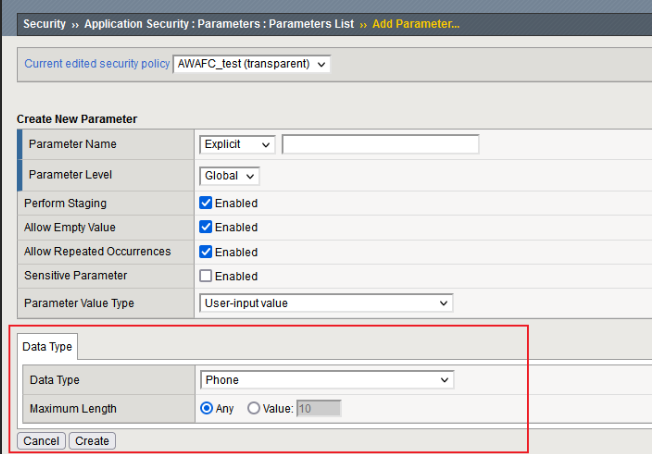Viewport: 652px width, 454px height.
Task: Disable the Perform Staging checkbox
Action: 206,203
